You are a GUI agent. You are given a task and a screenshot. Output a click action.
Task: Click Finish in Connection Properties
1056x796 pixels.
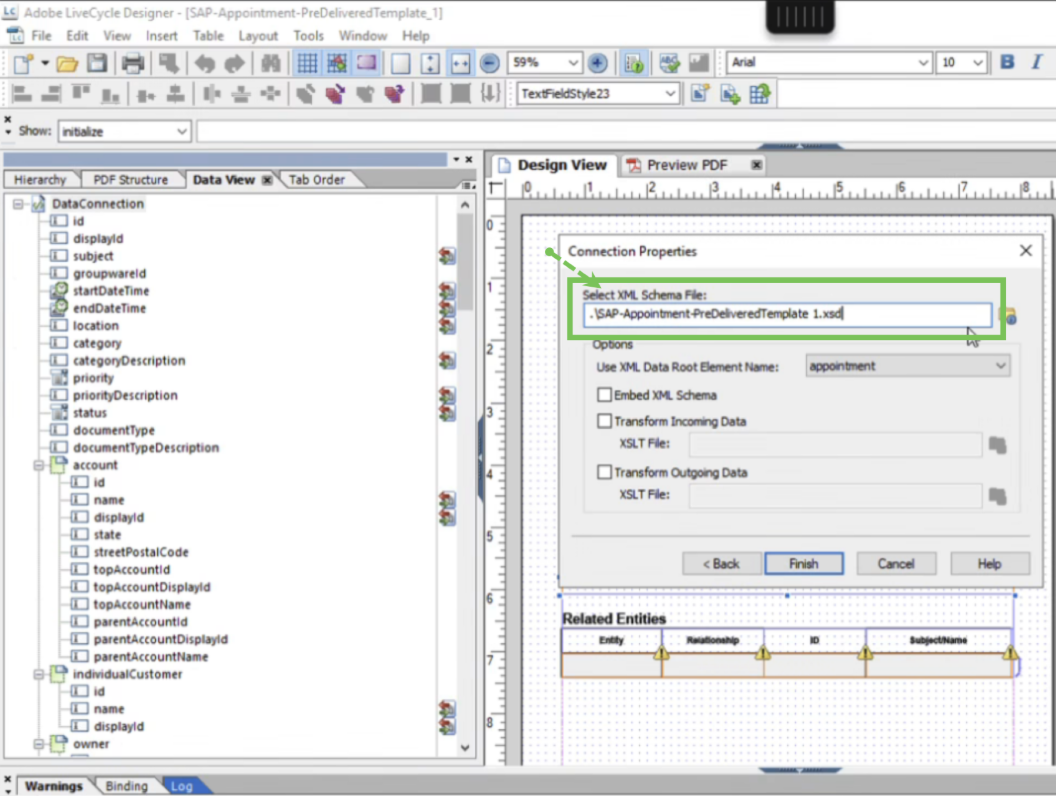(803, 564)
